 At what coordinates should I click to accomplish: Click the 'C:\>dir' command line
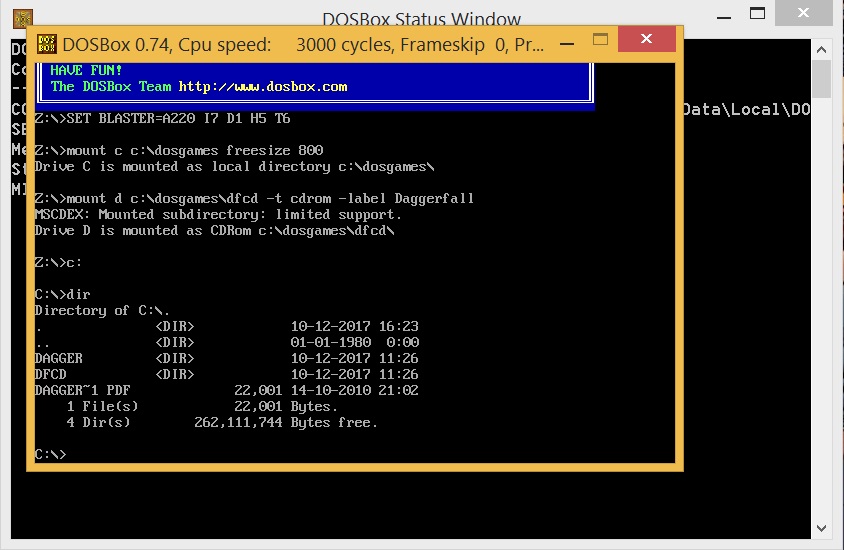point(62,294)
